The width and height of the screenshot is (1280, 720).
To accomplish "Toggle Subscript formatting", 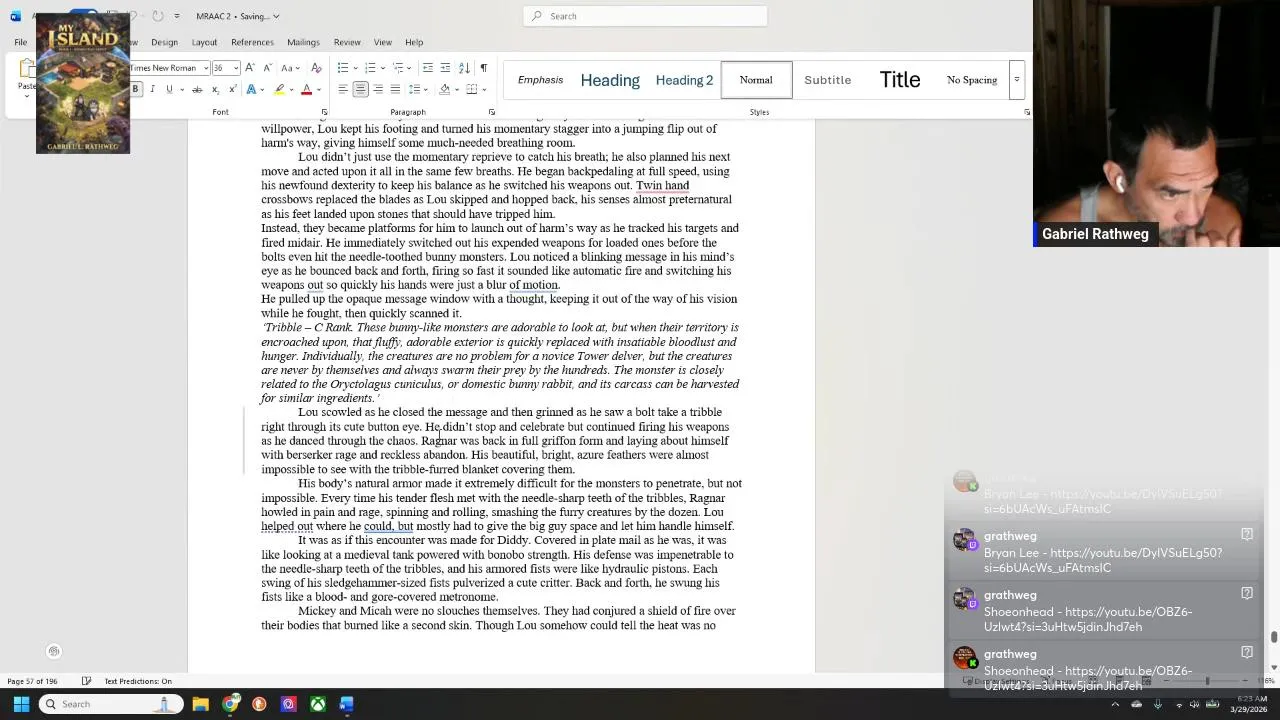I will (216, 89).
